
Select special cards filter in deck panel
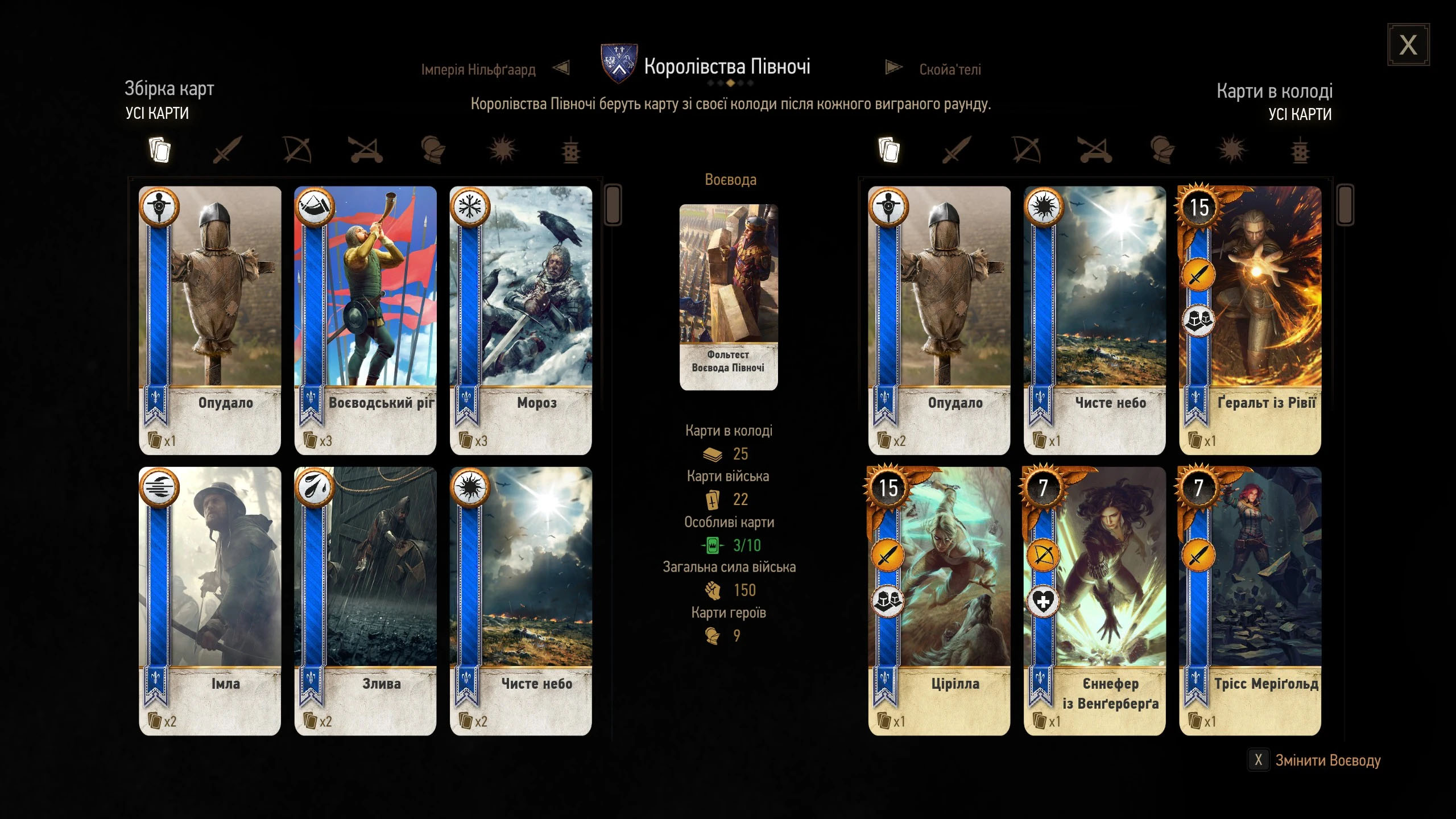pos(1300,151)
